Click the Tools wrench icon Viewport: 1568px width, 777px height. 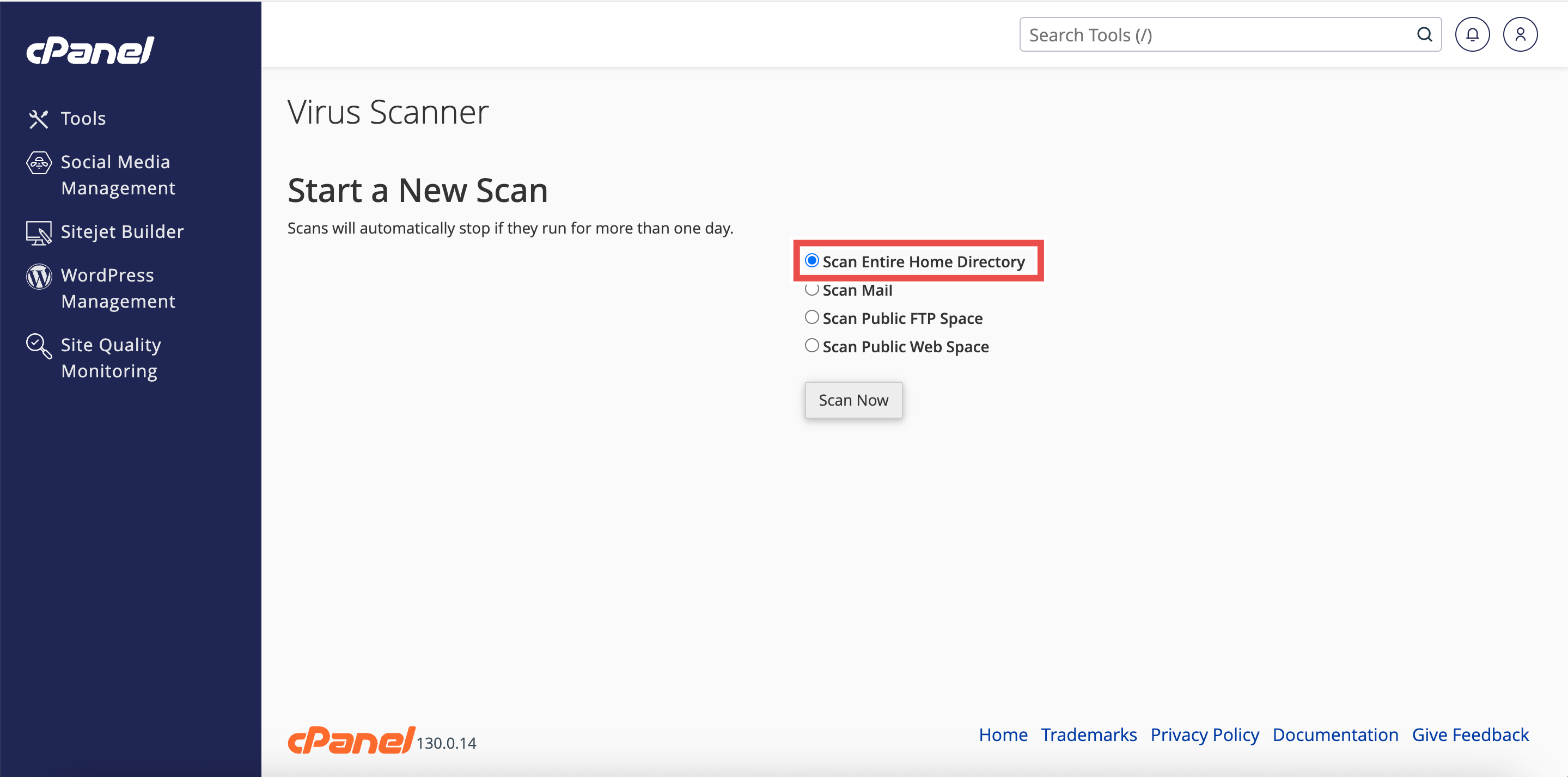(x=38, y=119)
